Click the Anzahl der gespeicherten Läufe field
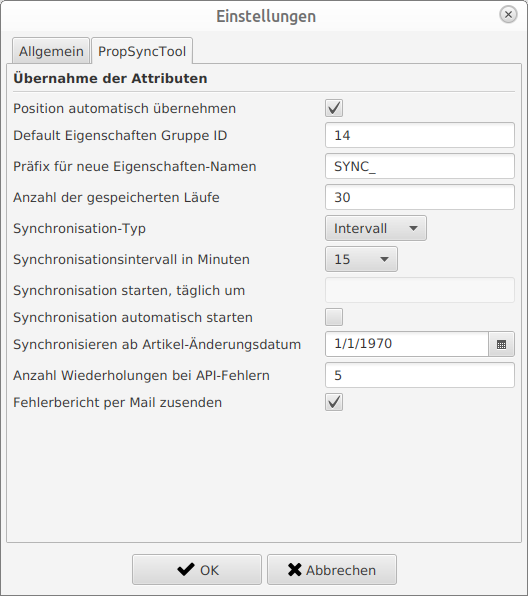The image size is (528, 596). (420, 197)
